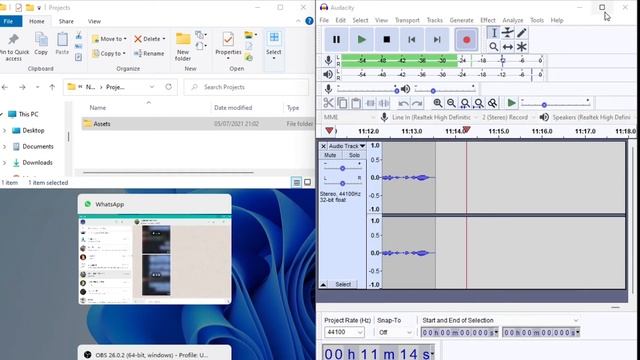Viewport: 640px width, 360px height.
Task: Adjust the recording volume slider
Action: click(x=367, y=89)
